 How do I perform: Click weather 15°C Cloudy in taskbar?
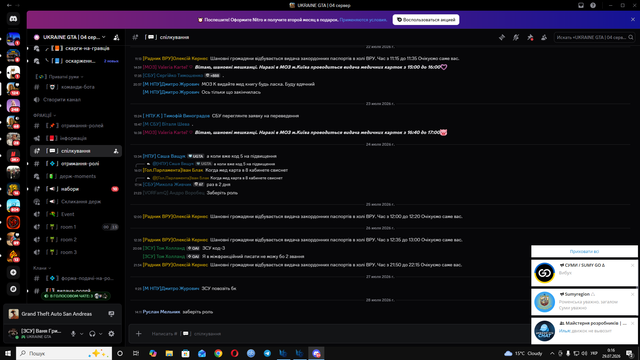tap(523, 353)
